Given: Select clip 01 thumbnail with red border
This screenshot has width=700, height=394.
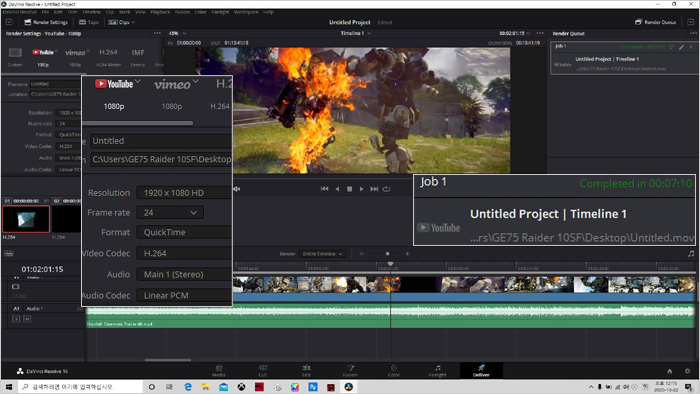Looking at the screenshot, I should (26, 219).
